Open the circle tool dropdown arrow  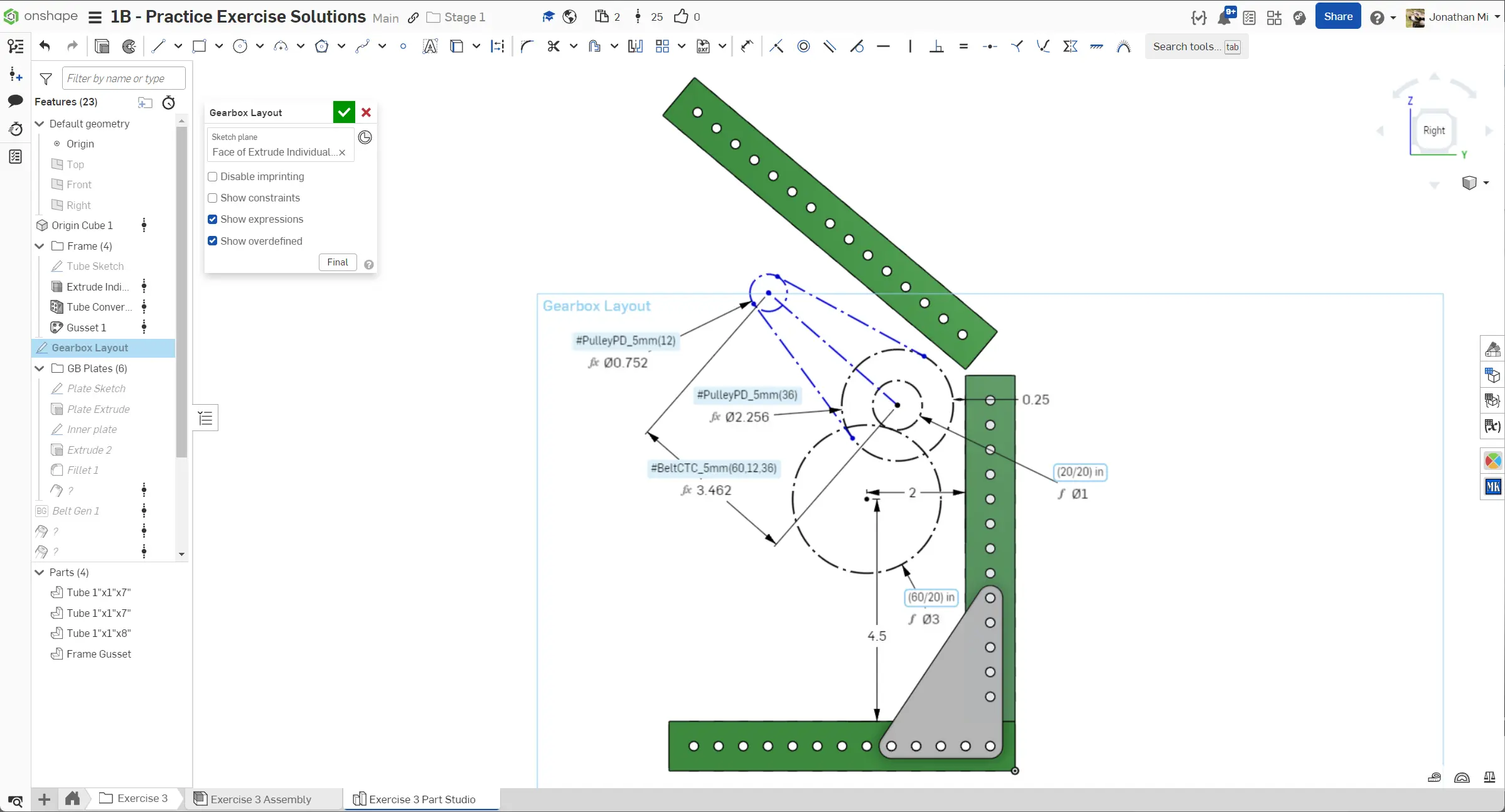click(260, 46)
